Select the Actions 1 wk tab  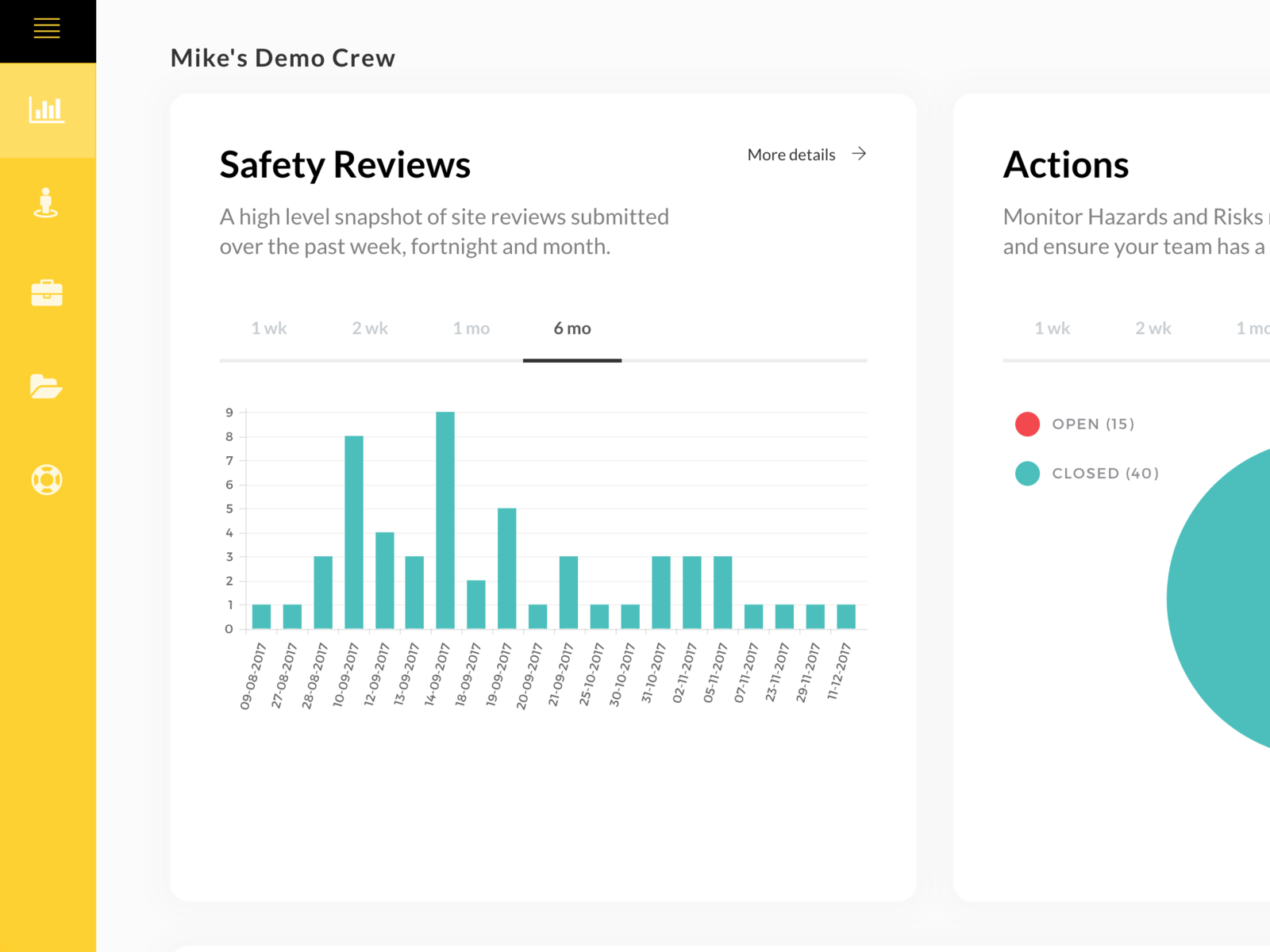coord(1052,328)
